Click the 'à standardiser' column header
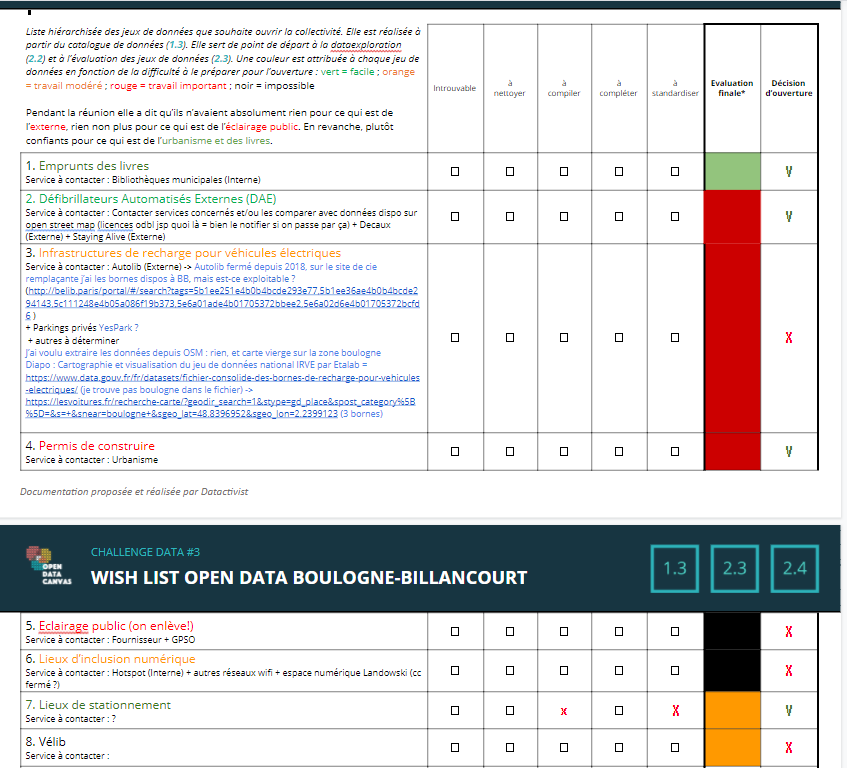Screen dimensions: 847x768 pyautogui.click(x=675, y=88)
